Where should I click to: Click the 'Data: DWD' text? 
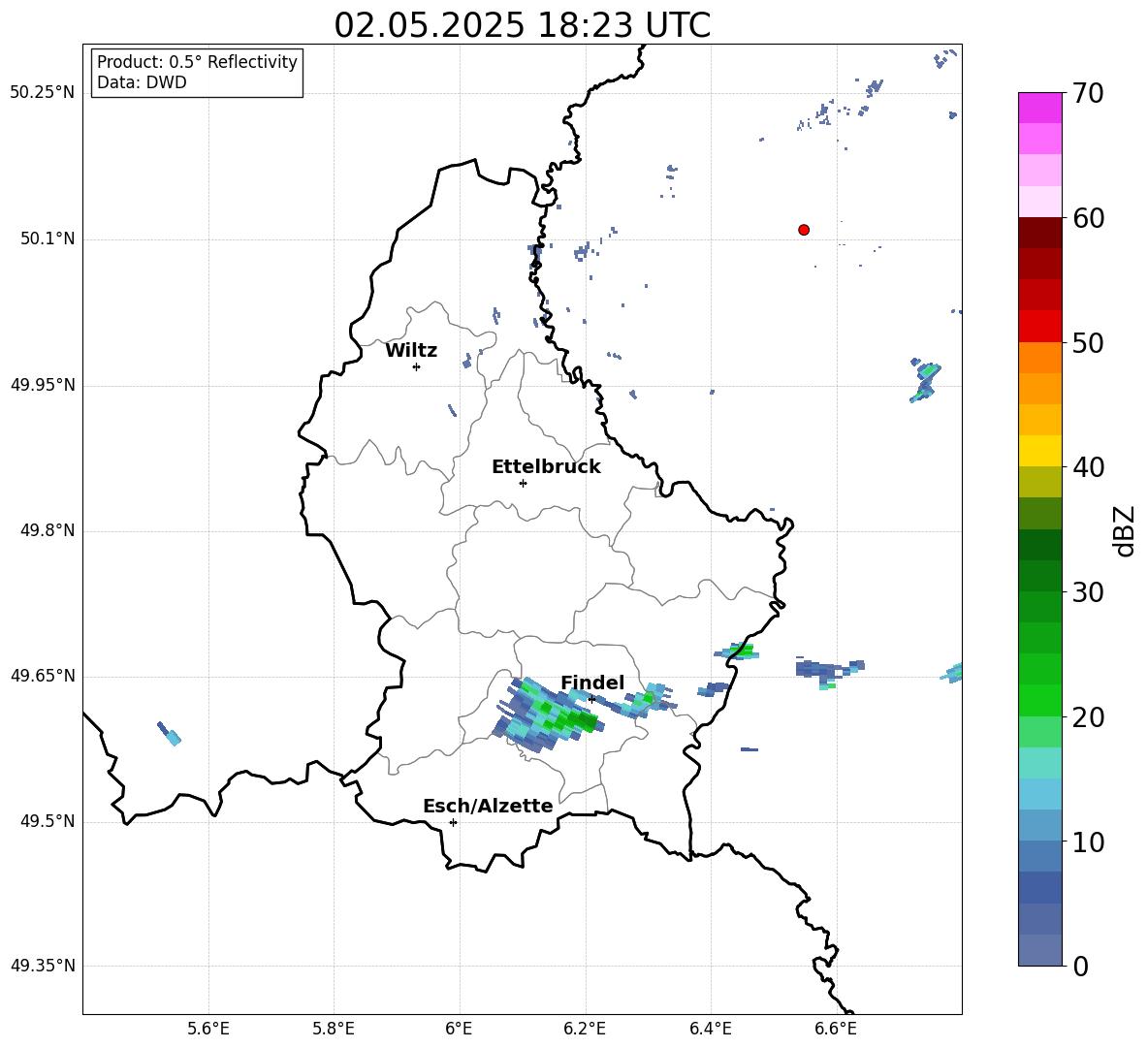point(142,82)
